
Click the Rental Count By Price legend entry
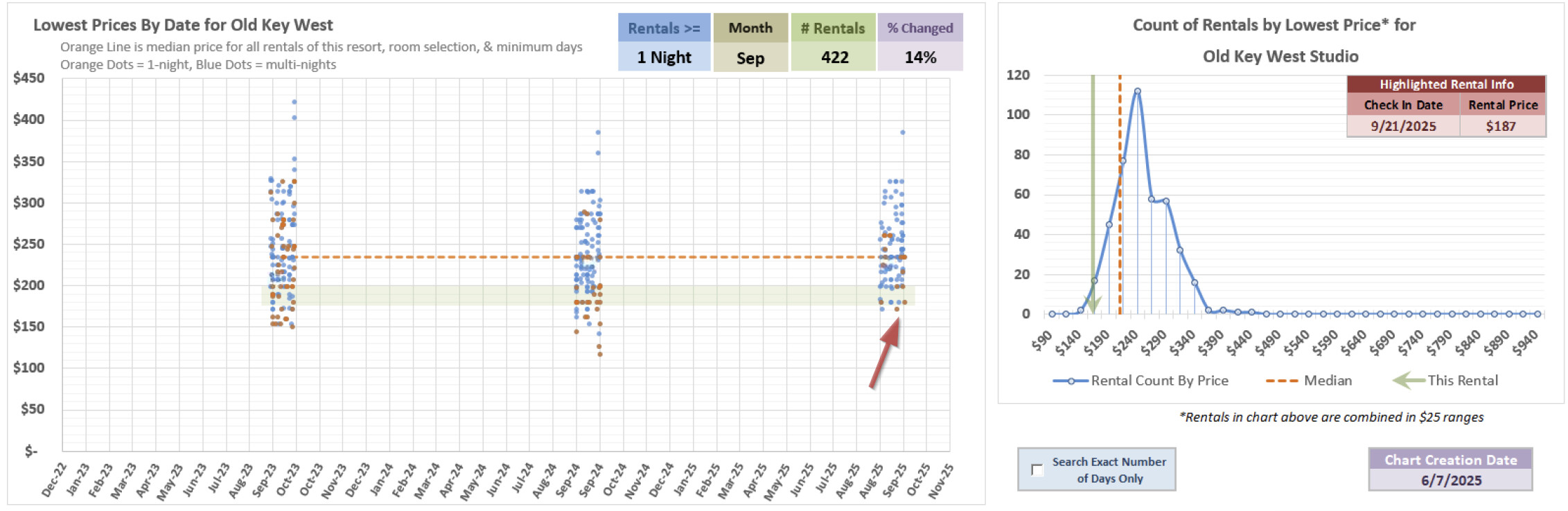pyautogui.click(x=1140, y=381)
